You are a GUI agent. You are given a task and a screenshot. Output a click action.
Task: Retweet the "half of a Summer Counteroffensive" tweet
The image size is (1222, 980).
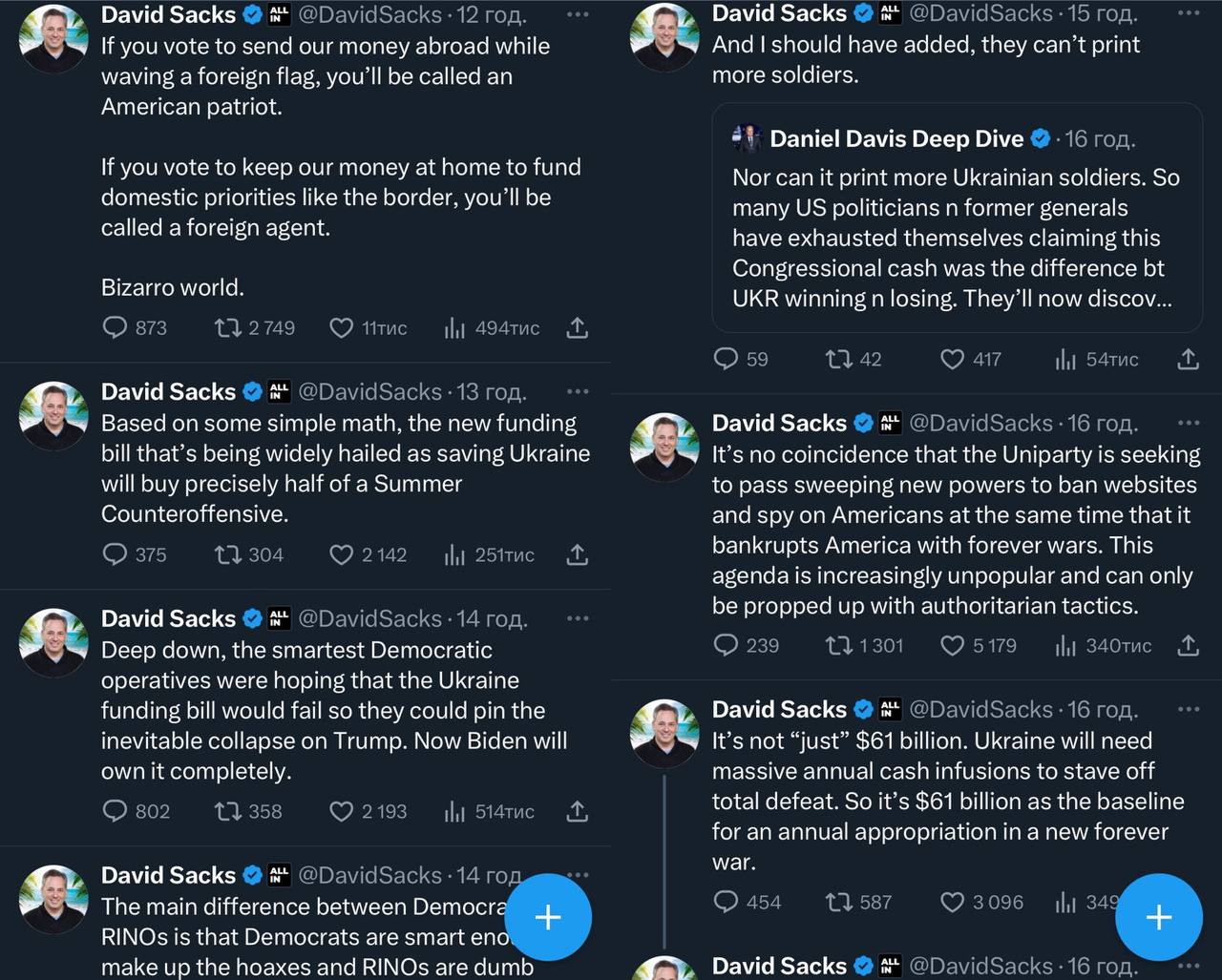[x=228, y=554]
